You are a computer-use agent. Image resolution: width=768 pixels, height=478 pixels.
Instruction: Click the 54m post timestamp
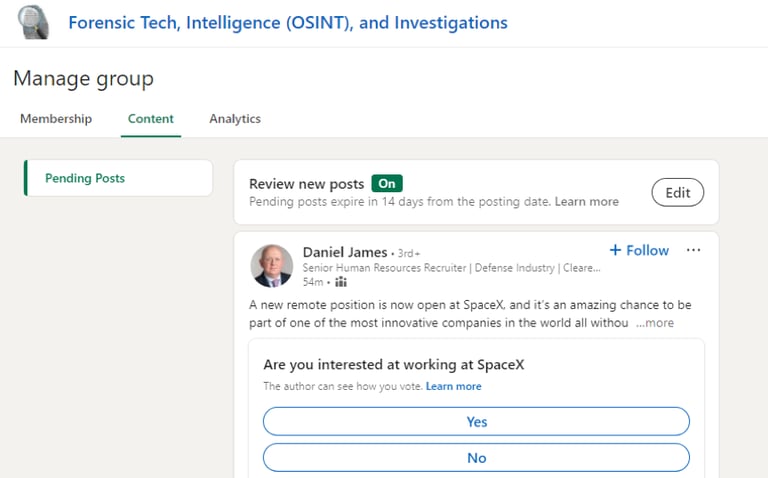313,282
